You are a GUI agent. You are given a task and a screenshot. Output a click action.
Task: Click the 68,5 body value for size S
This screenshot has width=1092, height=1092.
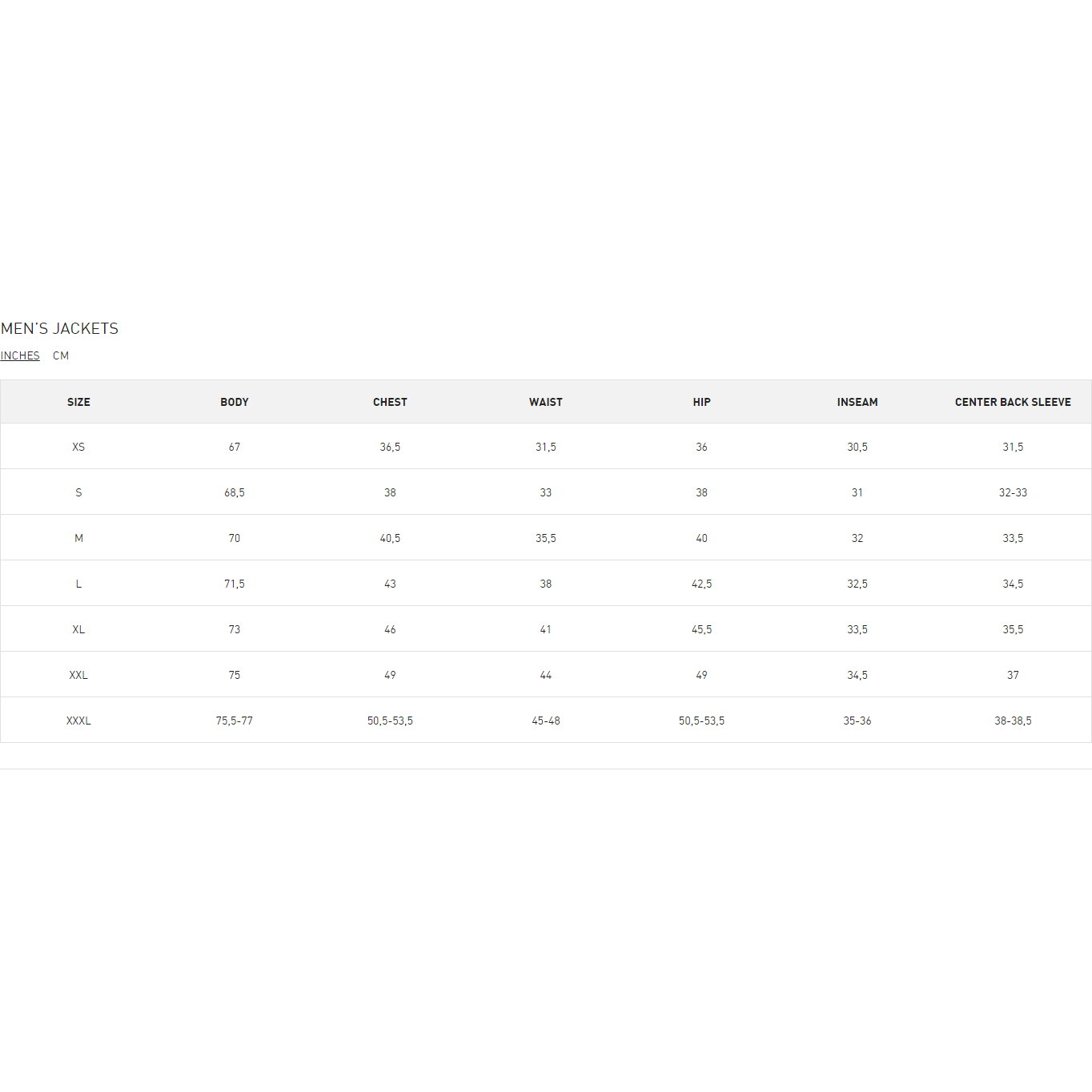235,492
